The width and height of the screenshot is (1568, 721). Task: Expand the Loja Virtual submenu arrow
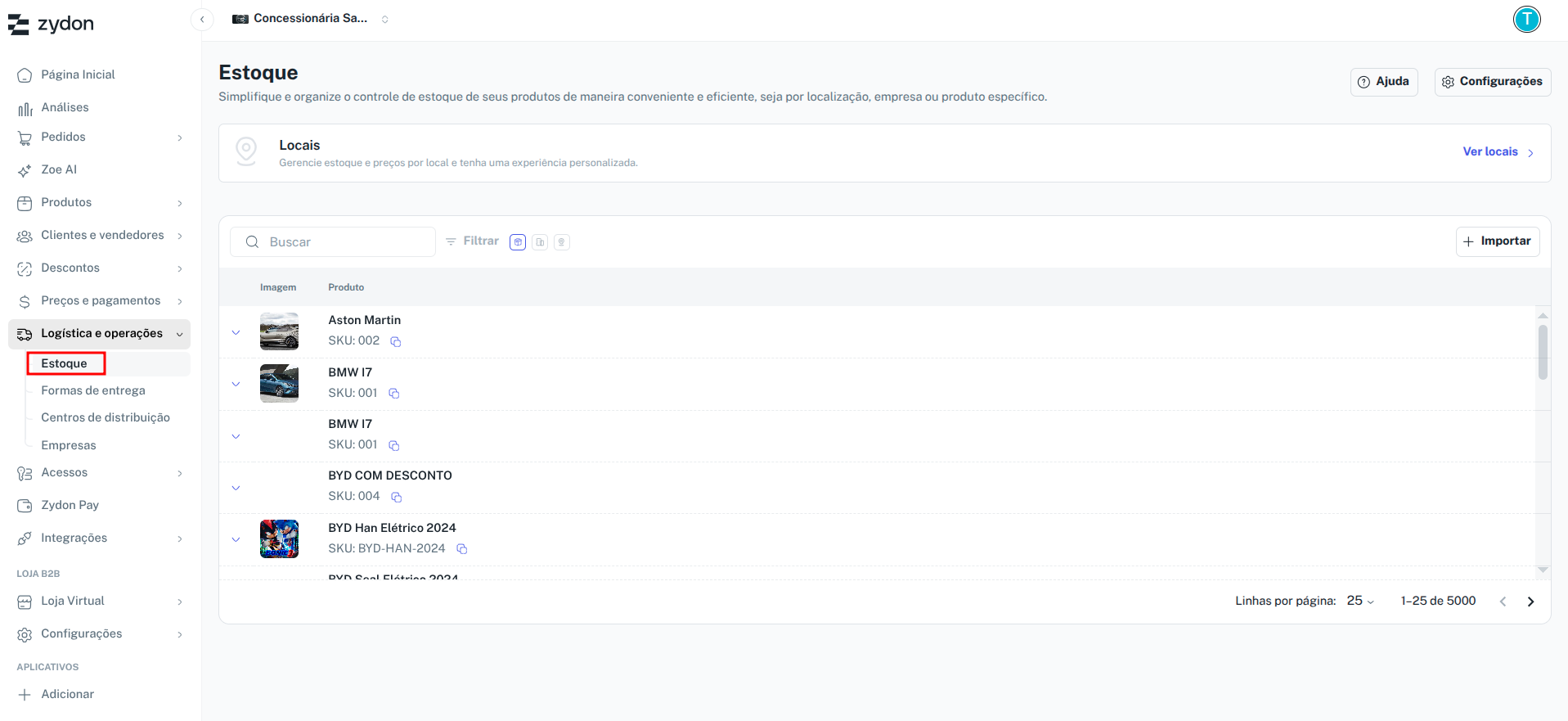click(x=180, y=602)
